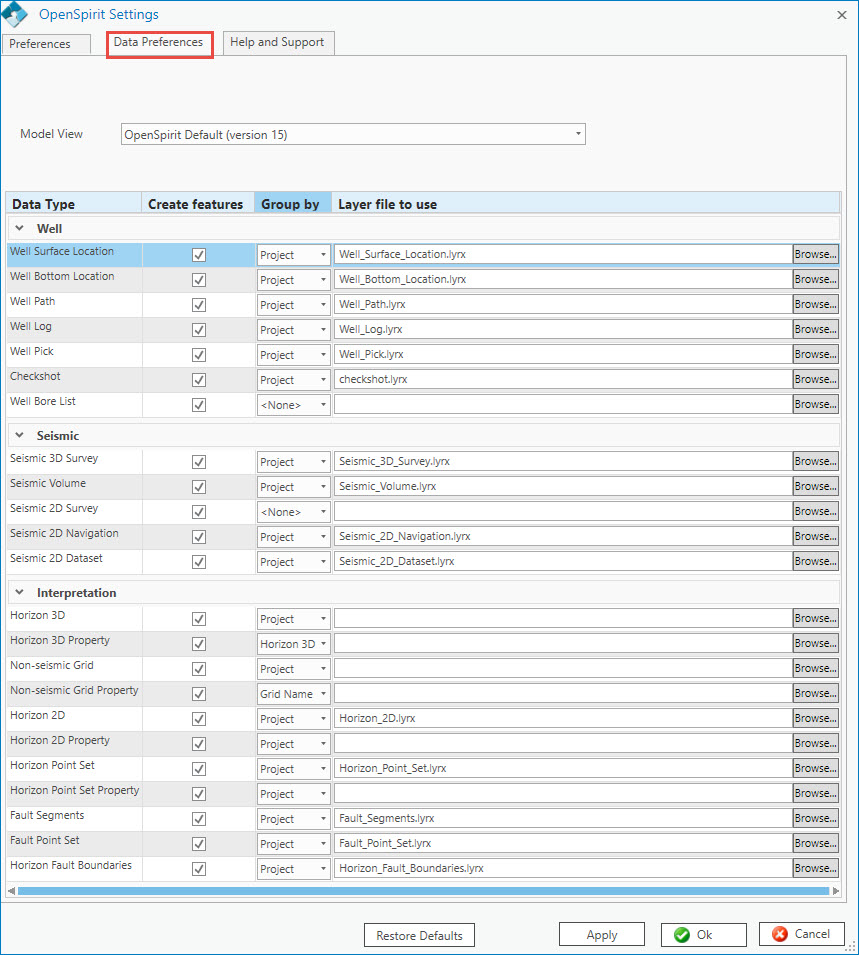Toggle Create features for Well Surface Location
Viewport: 859px width, 955px height.
[199, 255]
